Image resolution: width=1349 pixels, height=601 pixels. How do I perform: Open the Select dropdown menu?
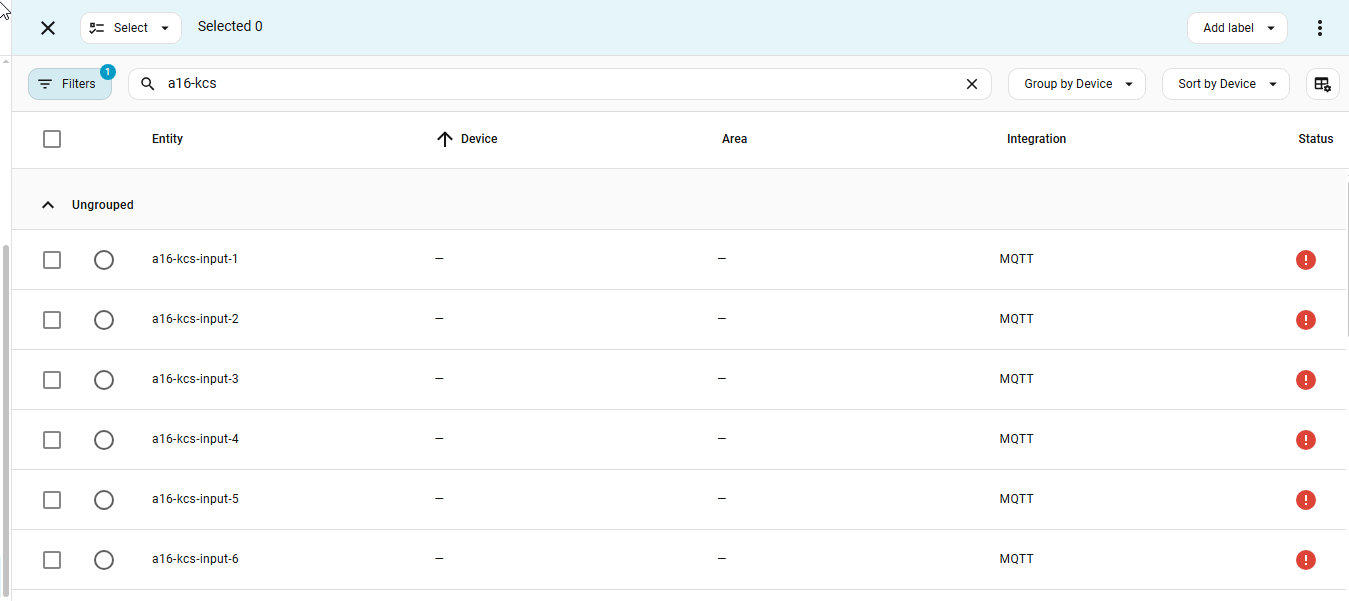pos(130,28)
